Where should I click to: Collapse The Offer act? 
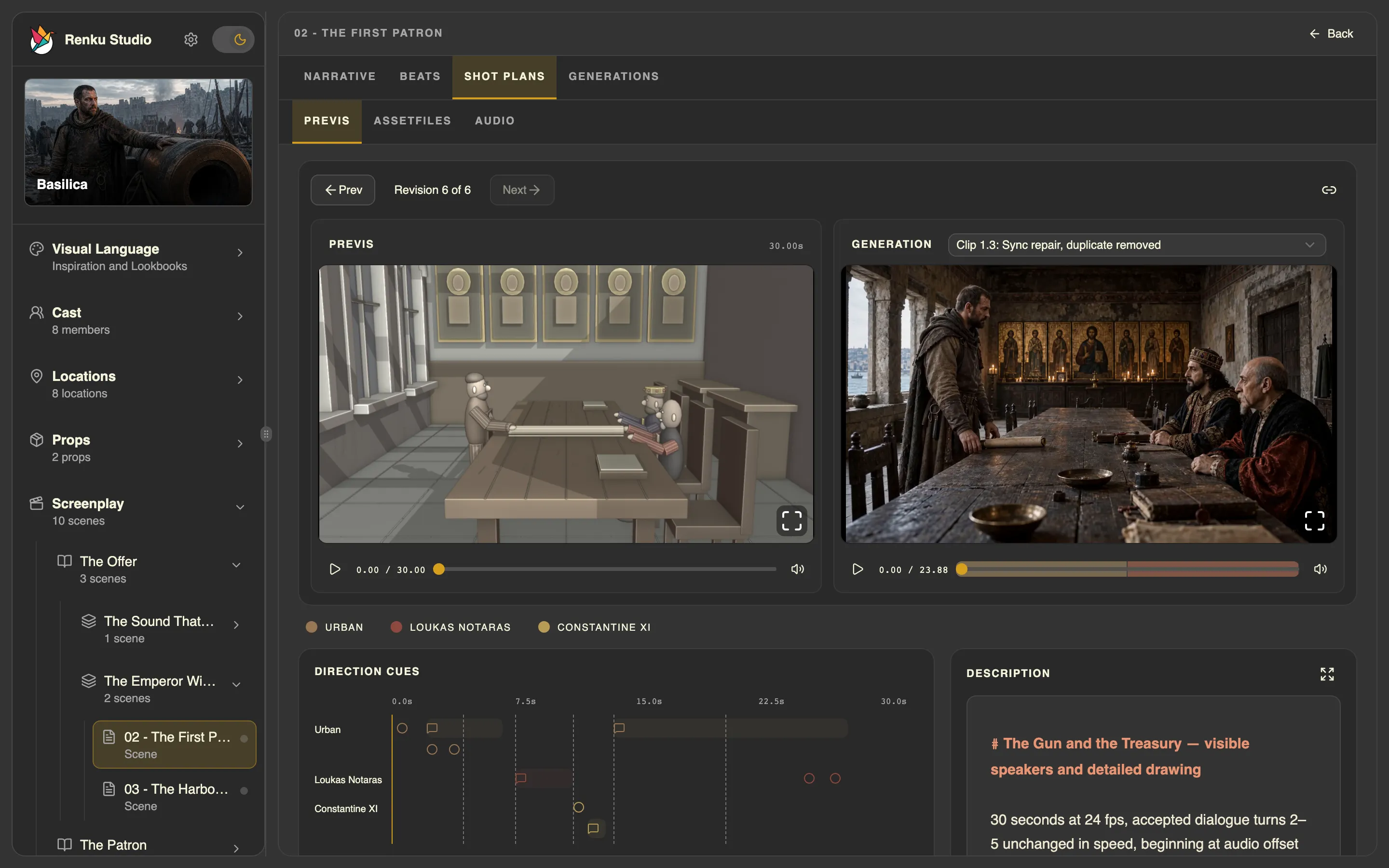(236, 566)
